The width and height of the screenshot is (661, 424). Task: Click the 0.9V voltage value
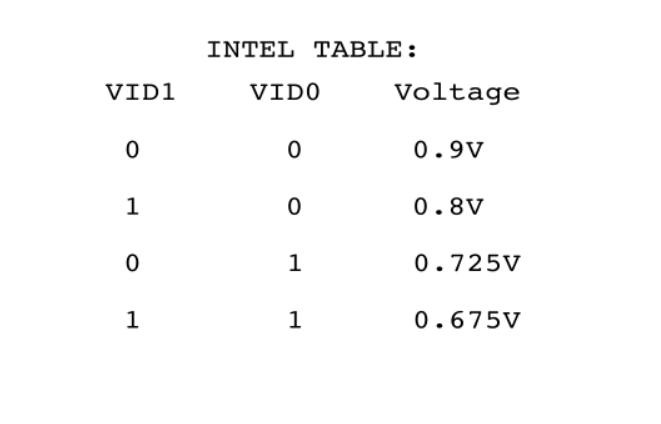tap(448, 152)
